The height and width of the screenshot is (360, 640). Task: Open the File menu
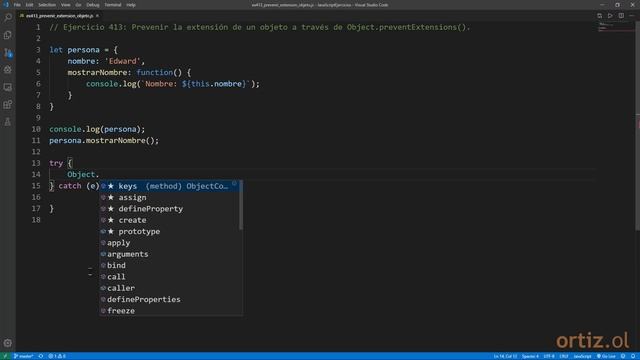coord(17,5)
